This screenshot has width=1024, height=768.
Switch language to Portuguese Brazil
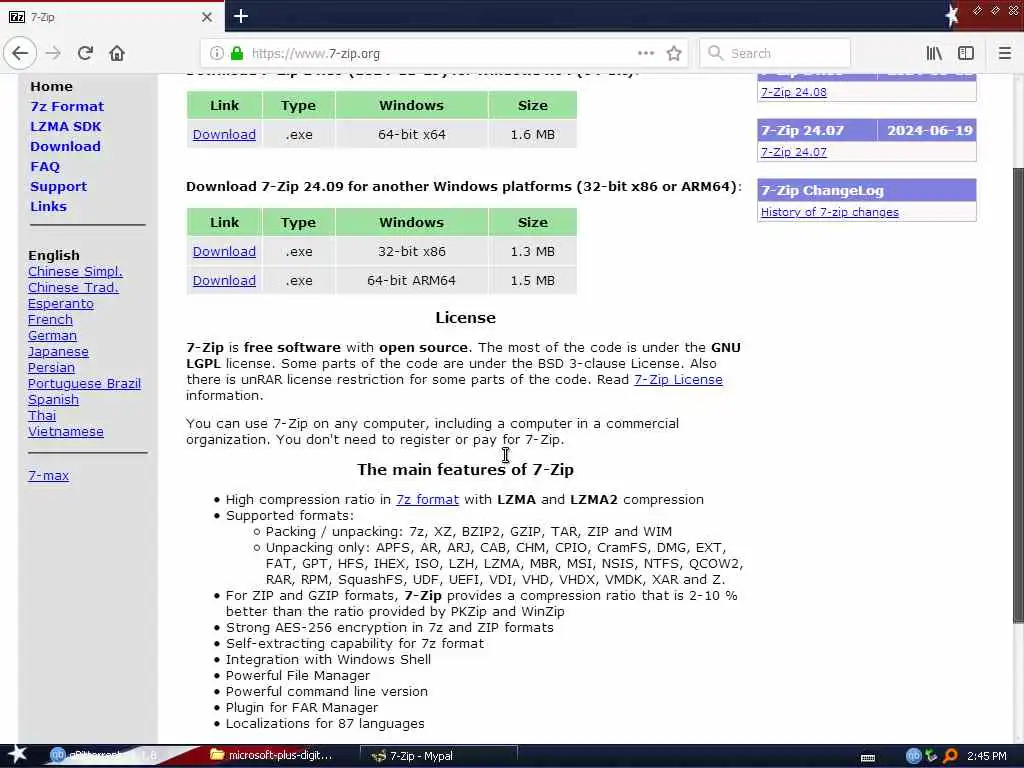click(x=84, y=383)
